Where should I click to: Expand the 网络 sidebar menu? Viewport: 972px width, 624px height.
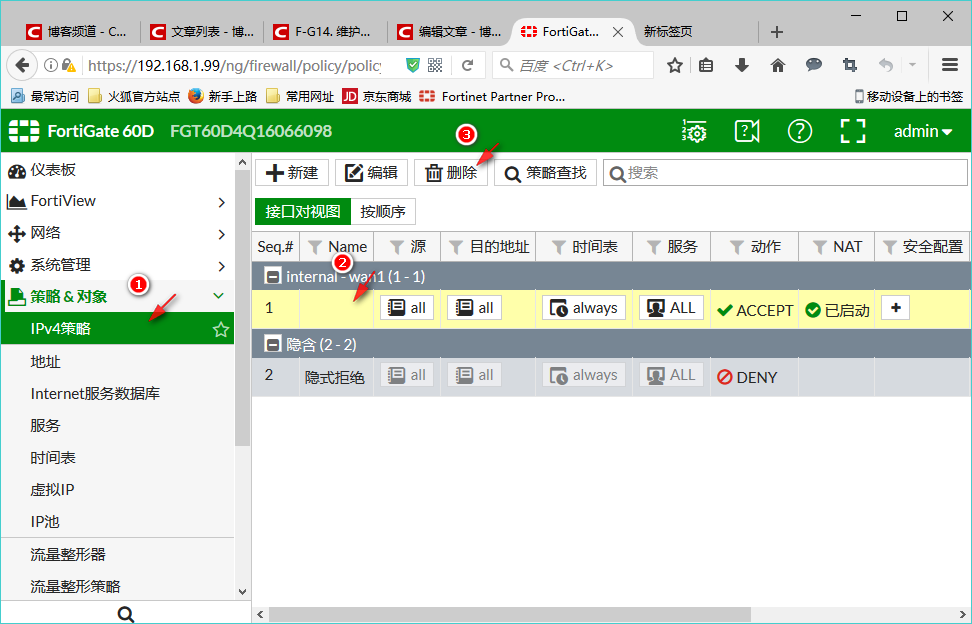point(222,234)
